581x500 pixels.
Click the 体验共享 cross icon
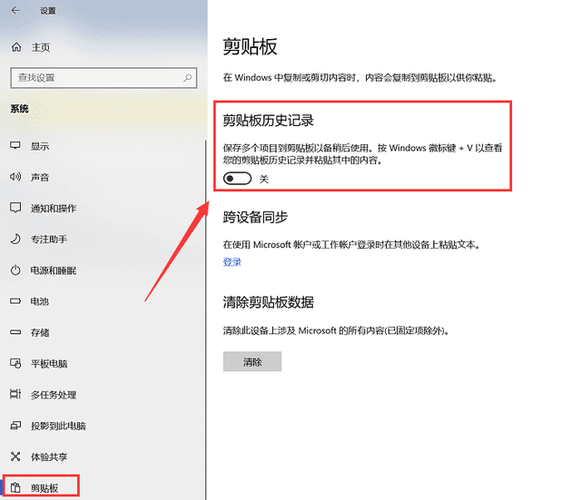15,456
